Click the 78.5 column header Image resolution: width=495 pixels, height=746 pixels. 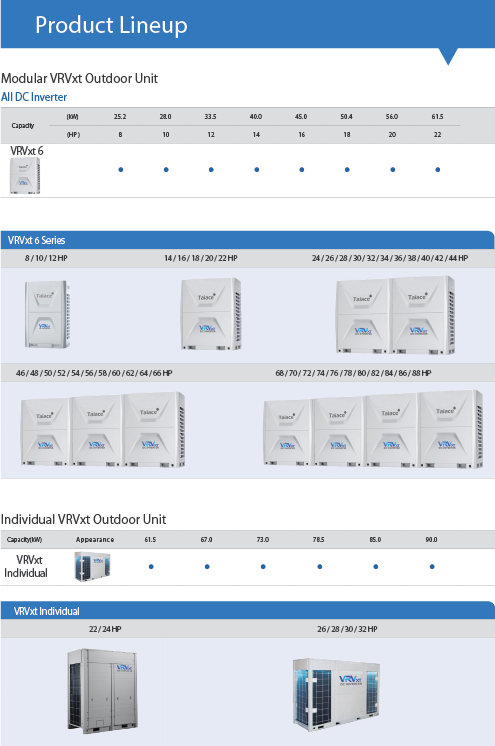(x=318, y=540)
